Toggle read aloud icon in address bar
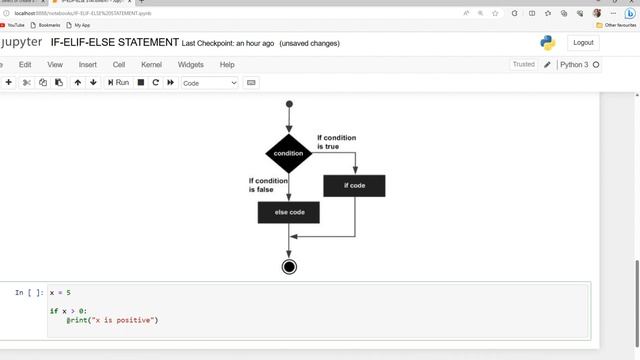This screenshot has height=360, width=640. pyautogui.click(x=466, y=13)
